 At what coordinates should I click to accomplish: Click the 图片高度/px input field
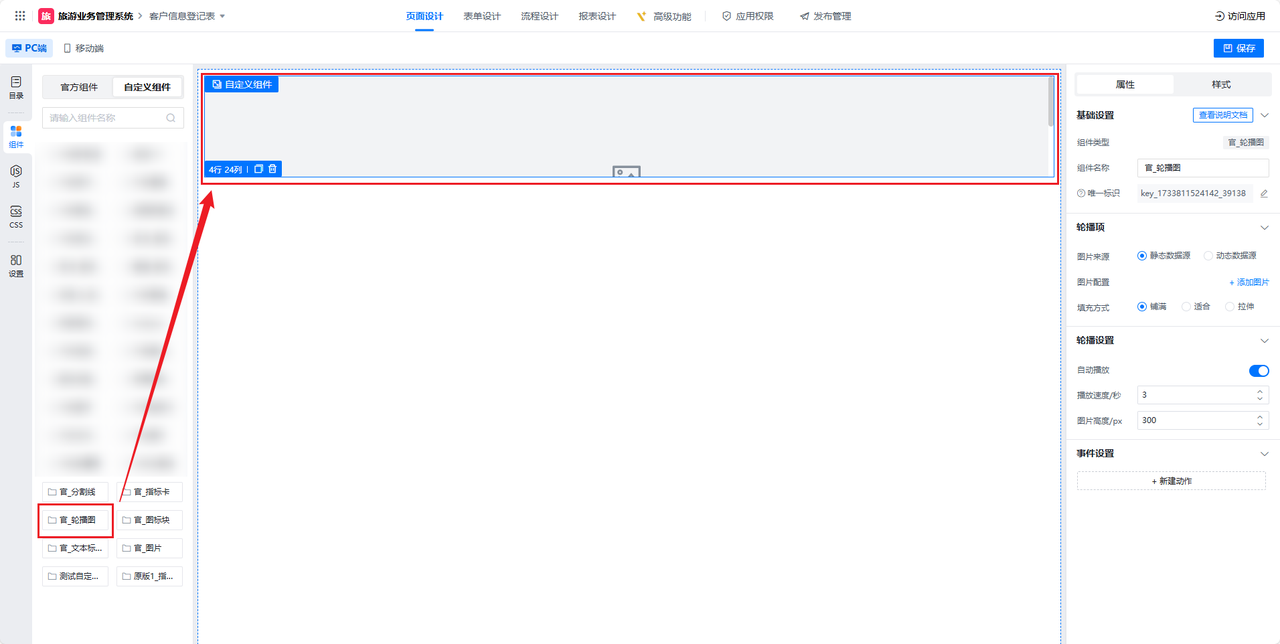1195,420
